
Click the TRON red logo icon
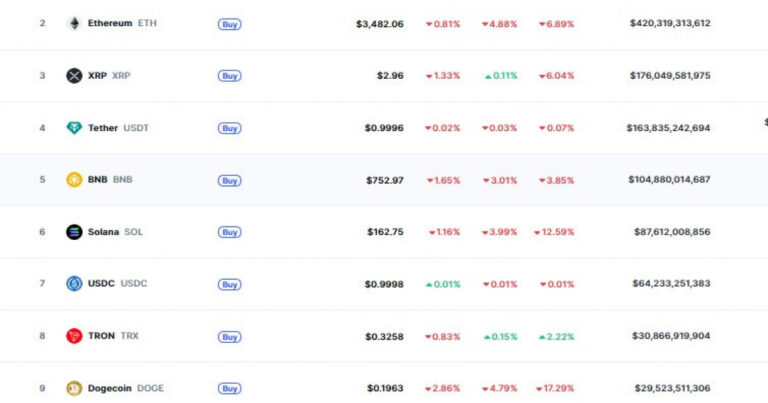coord(74,336)
